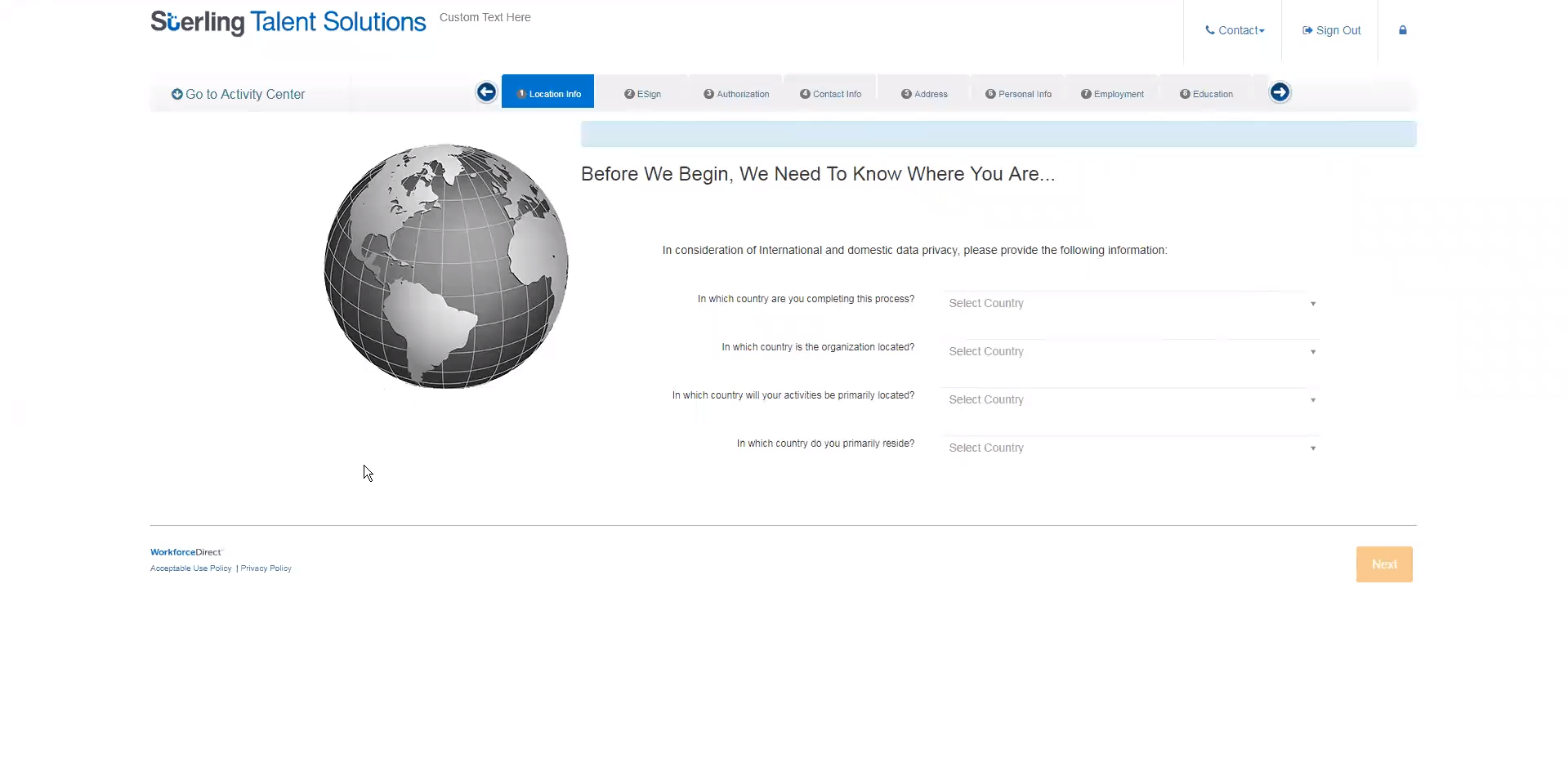Image resolution: width=1568 pixels, height=780 pixels.
Task: Click the Sign Out link
Action: (x=1331, y=30)
